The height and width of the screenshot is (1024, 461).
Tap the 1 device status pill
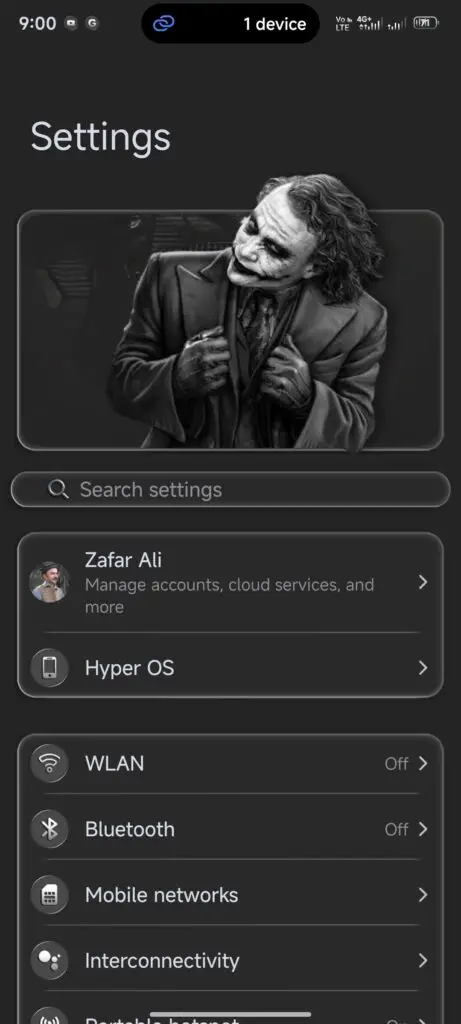tap(230, 24)
